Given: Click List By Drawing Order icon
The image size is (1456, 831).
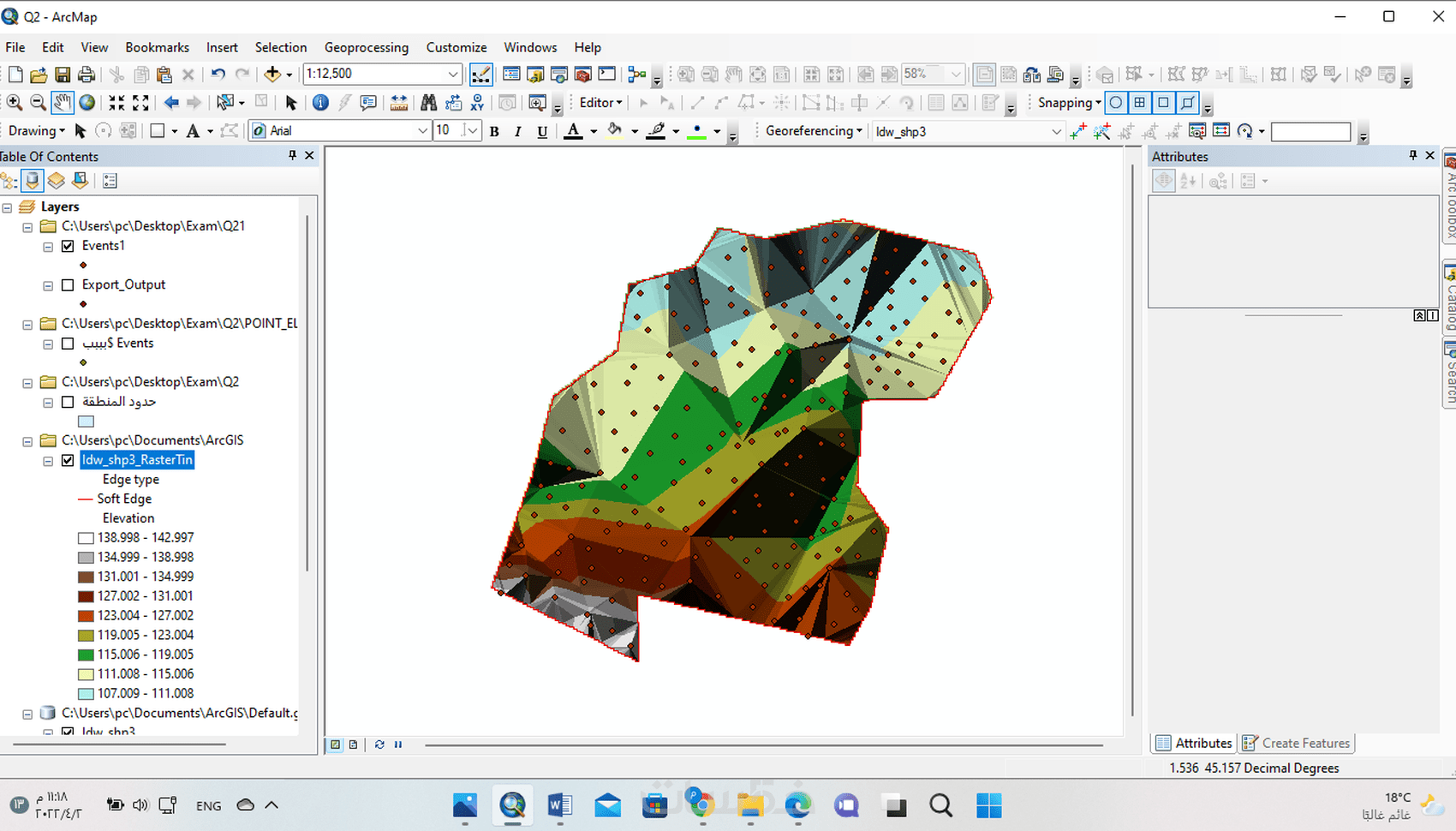Looking at the screenshot, I should point(9,181).
